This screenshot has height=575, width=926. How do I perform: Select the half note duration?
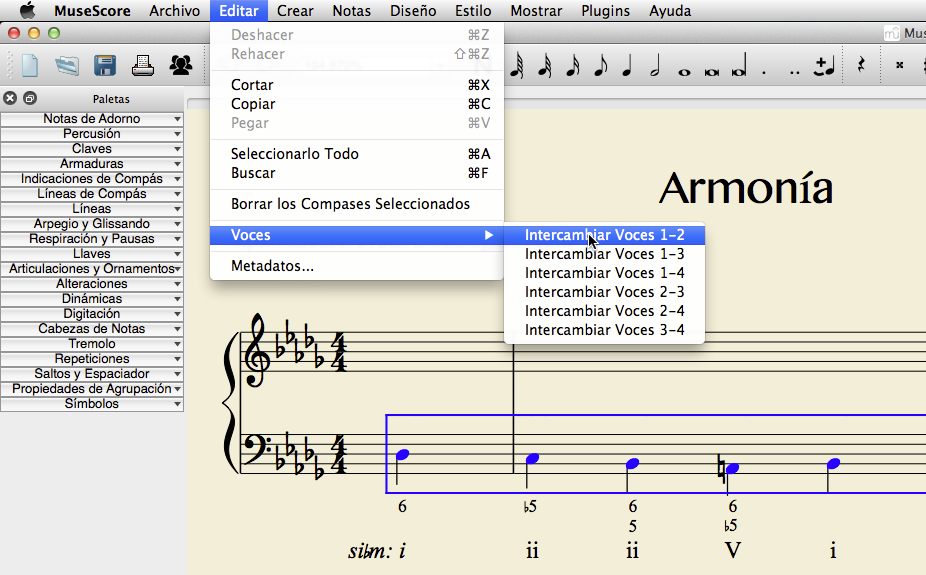click(x=655, y=65)
